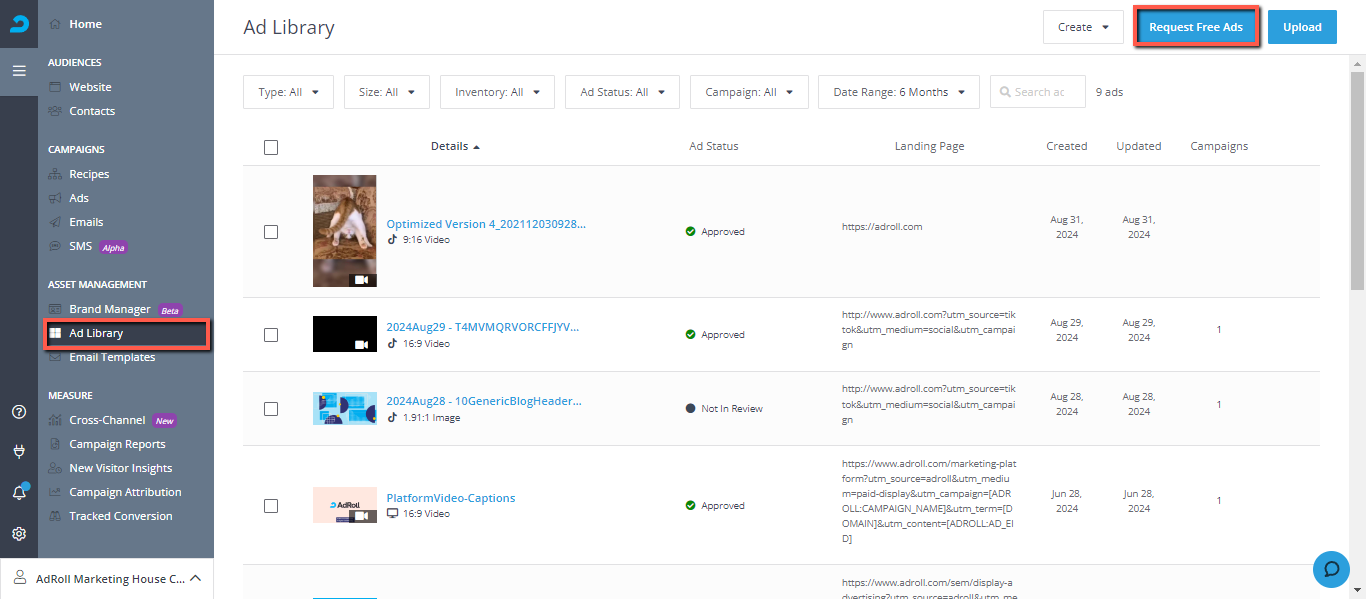Click the Campaign Reports icon
This screenshot has height=599, width=1366.
55,444
